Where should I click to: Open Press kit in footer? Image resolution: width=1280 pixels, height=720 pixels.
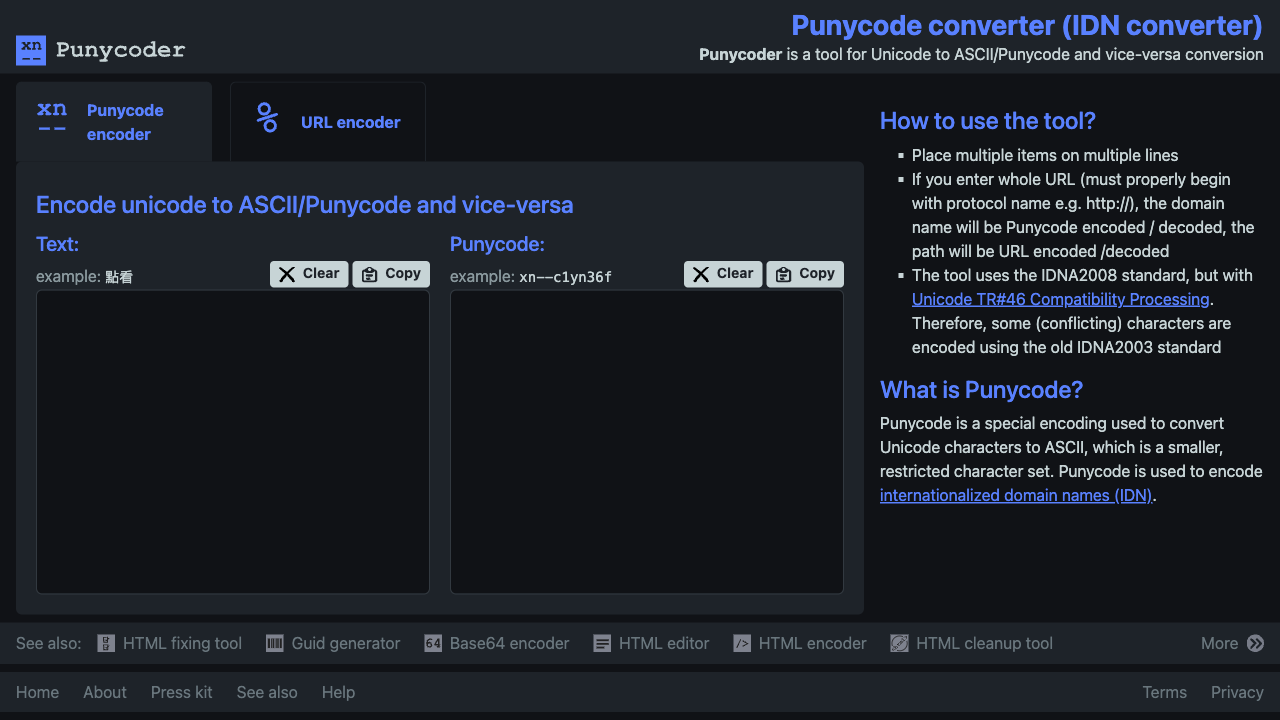click(x=182, y=692)
